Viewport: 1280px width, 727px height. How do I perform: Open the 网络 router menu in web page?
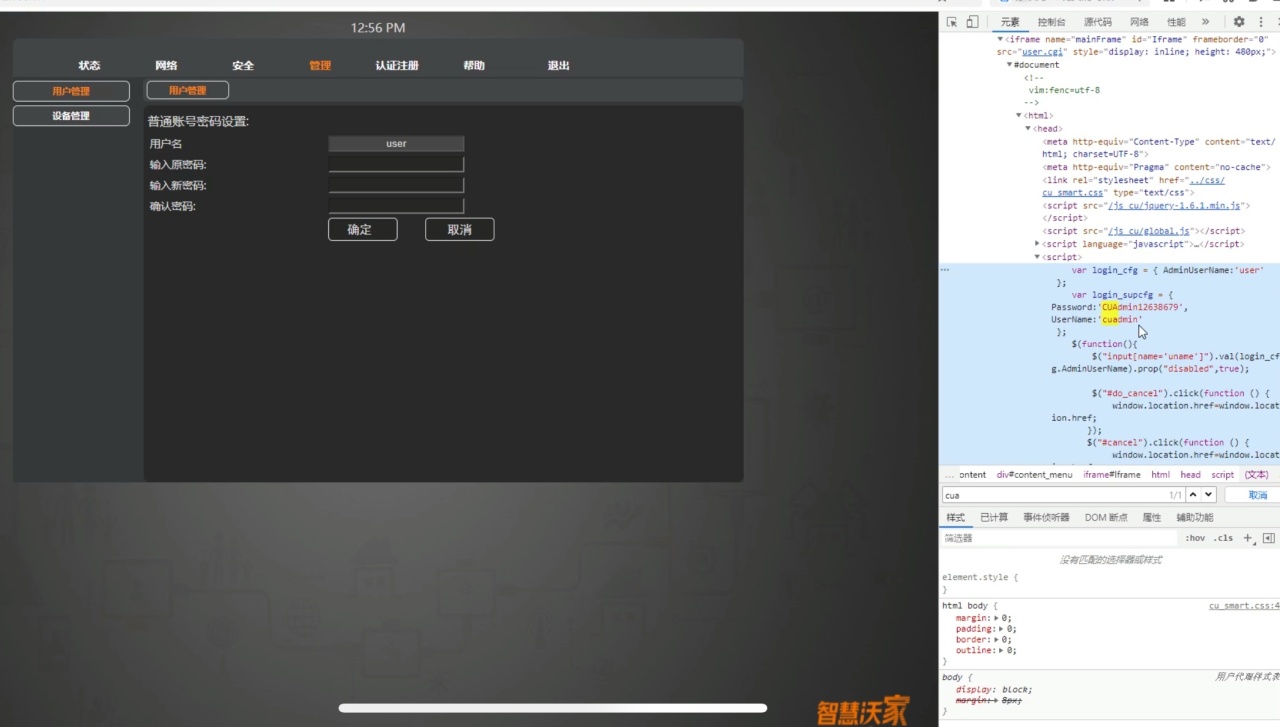[x=166, y=66]
